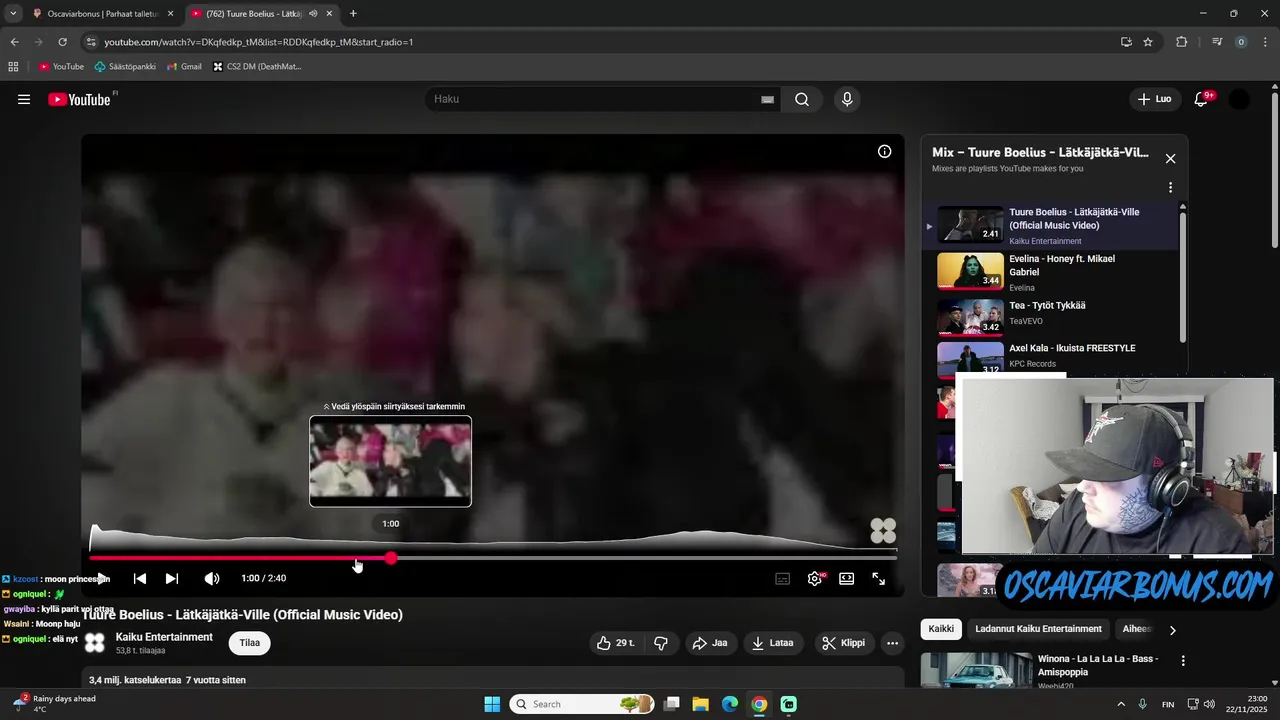The width and height of the screenshot is (1280, 720).
Task: Open Microsoft Edge from the taskbar
Action: coord(730,704)
